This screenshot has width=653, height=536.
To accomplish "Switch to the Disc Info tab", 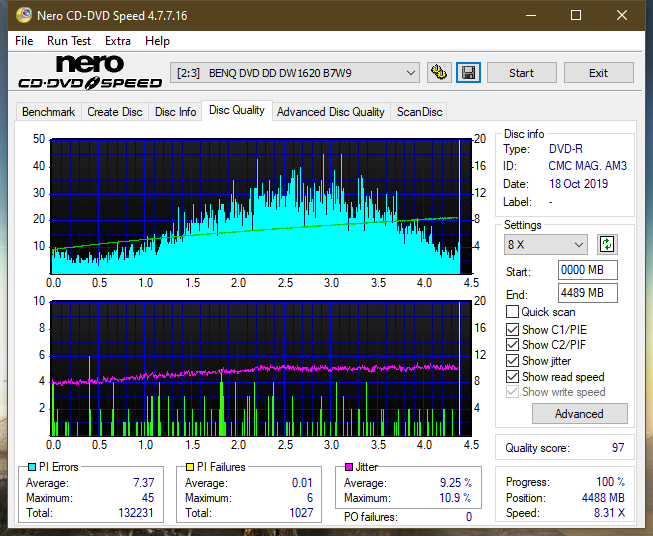I will (x=175, y=112).
